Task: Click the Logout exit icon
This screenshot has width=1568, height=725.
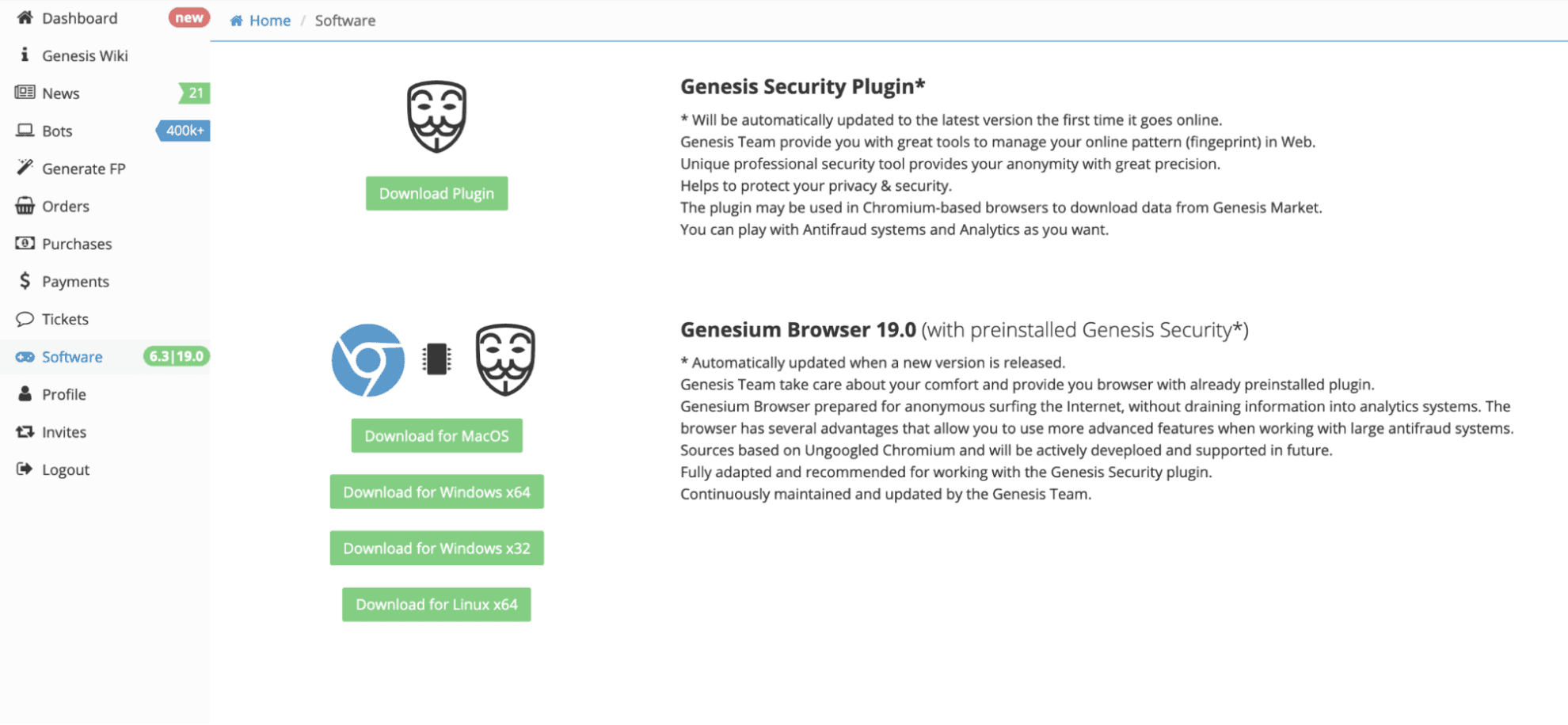Action: pyautogui.click(x=25, y=469)
